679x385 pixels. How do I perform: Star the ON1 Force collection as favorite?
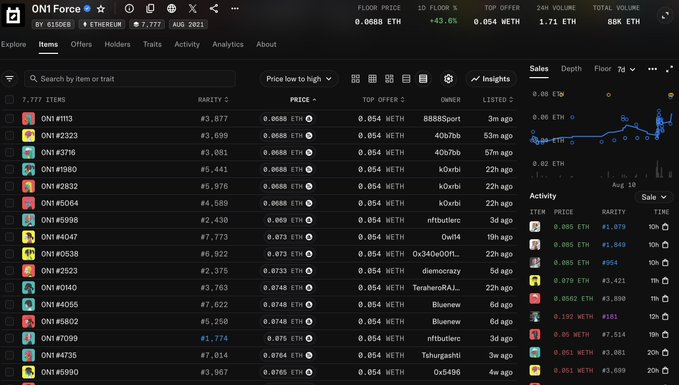101,9
